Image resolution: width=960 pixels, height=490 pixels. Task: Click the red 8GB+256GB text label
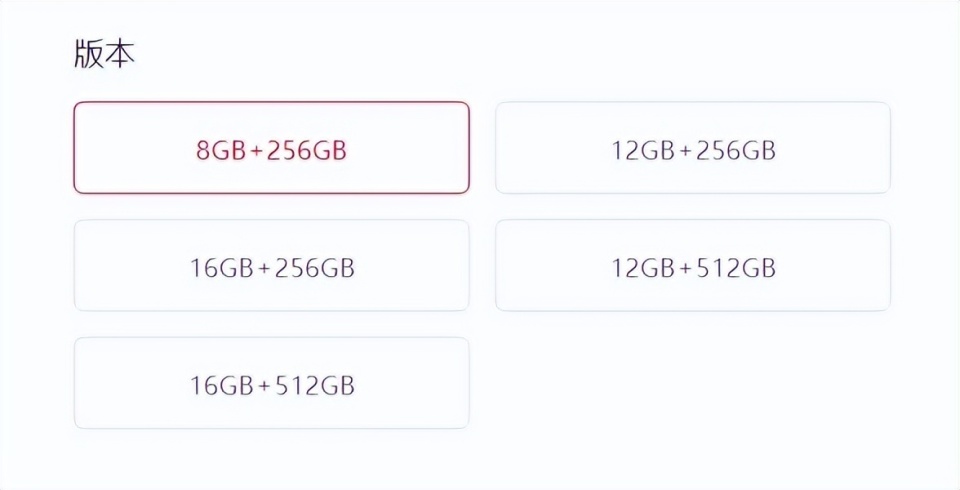pyautogui.click(x=271, y=151)
